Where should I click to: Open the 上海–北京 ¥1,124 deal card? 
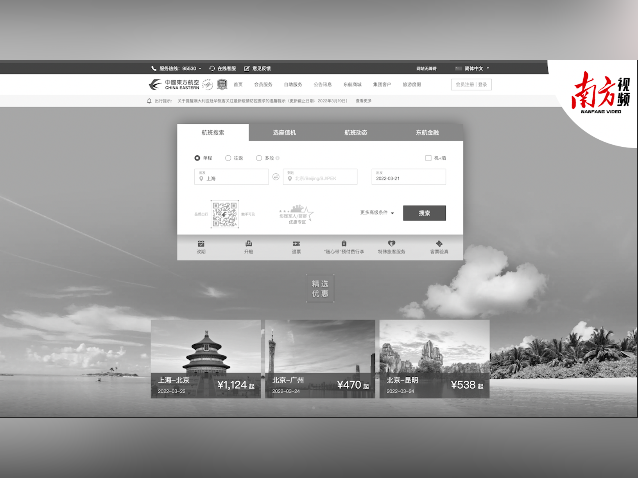tap(206, 359)
